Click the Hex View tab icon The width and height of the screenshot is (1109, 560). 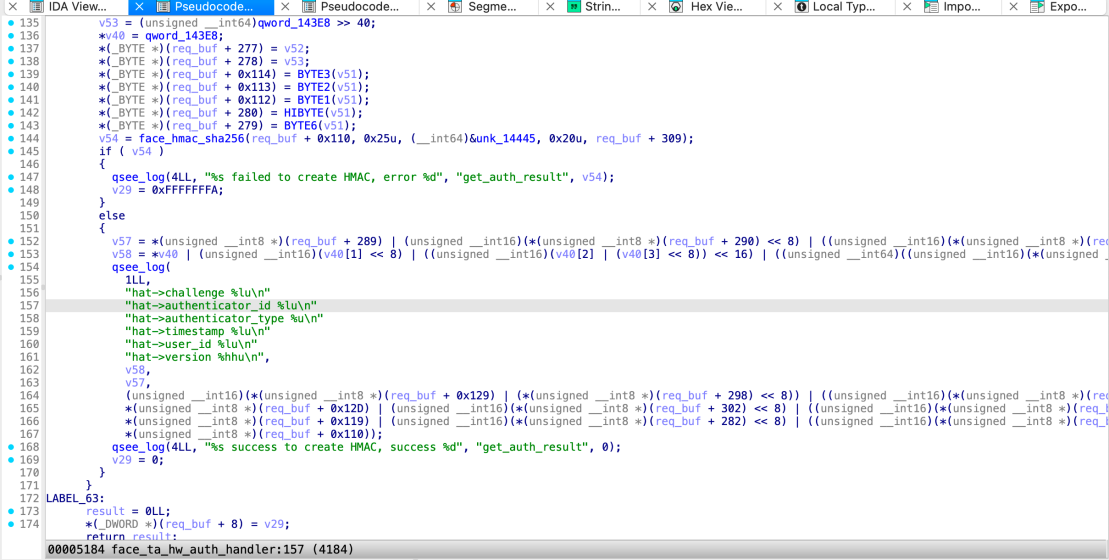(x=676, y=7)
